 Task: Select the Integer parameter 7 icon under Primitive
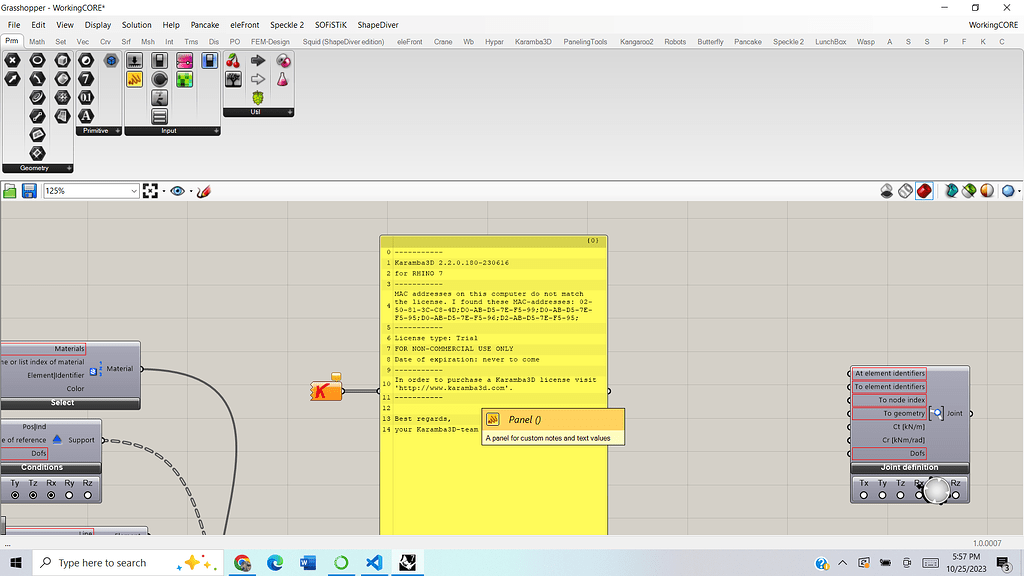tap(85, 79)
